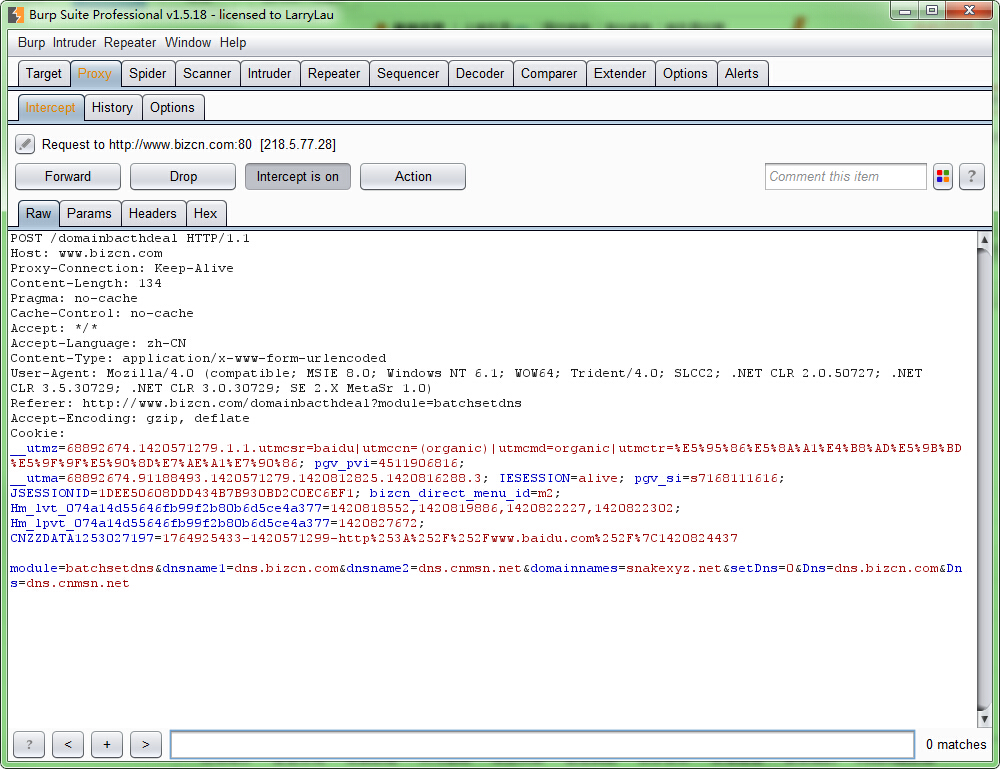Click the Host: www.bizcn.com header line
1000x769 pixels.
pyautogui.click(x=86, y=253)
